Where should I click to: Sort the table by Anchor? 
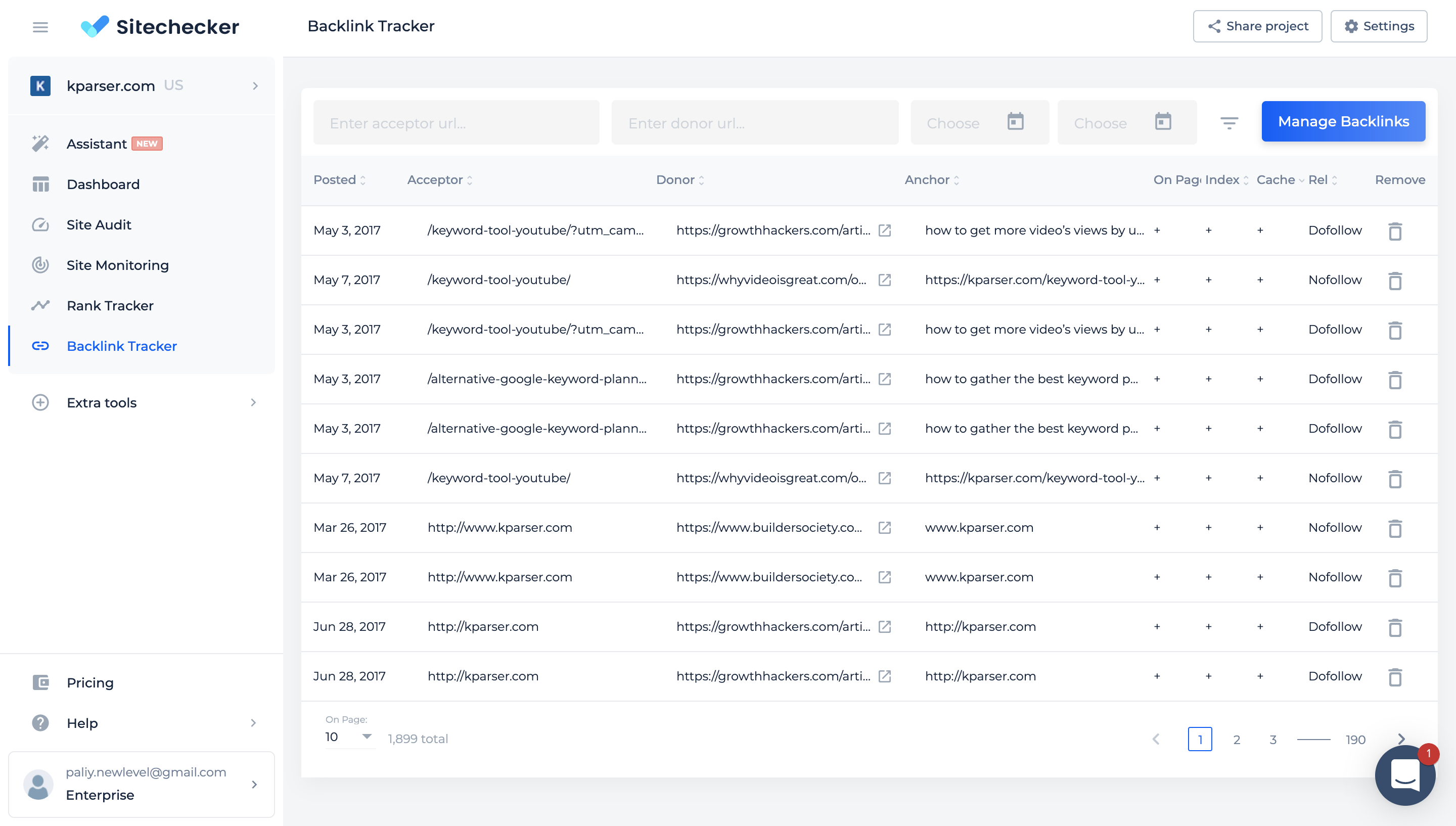point(932,180)
